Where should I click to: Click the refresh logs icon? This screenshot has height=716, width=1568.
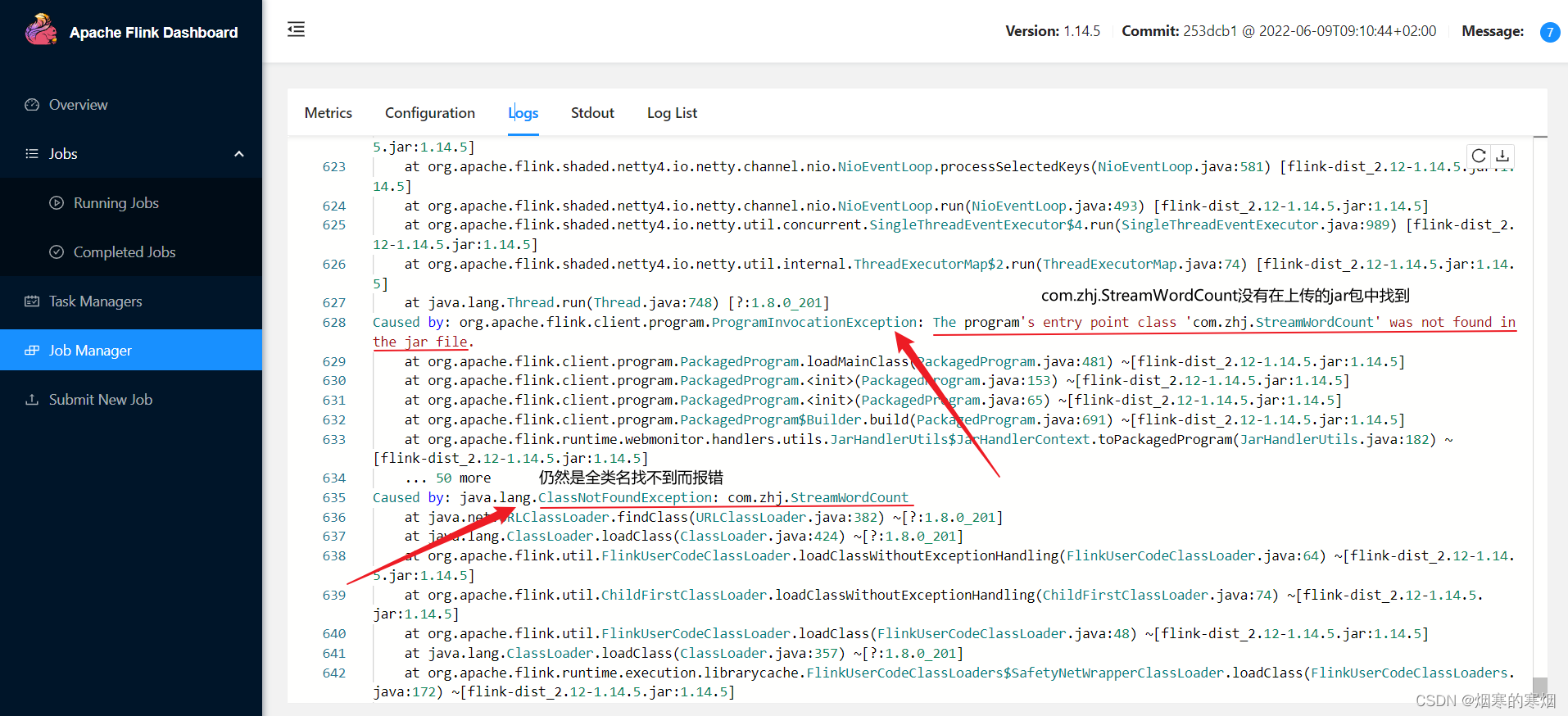[x=1479, y=156]
